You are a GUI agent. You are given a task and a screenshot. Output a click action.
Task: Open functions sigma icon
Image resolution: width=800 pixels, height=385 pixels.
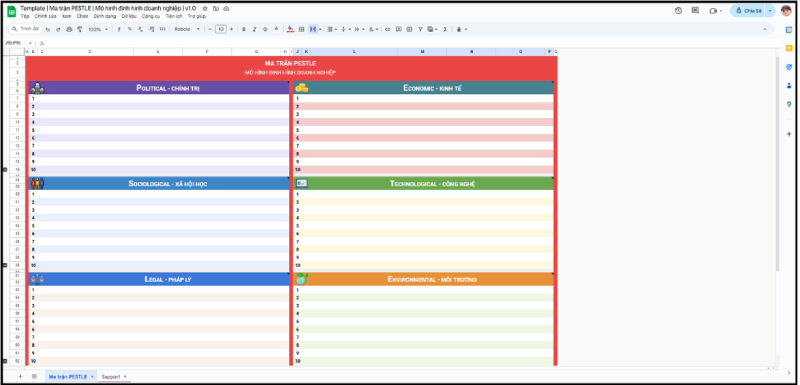tap(445, 30)
